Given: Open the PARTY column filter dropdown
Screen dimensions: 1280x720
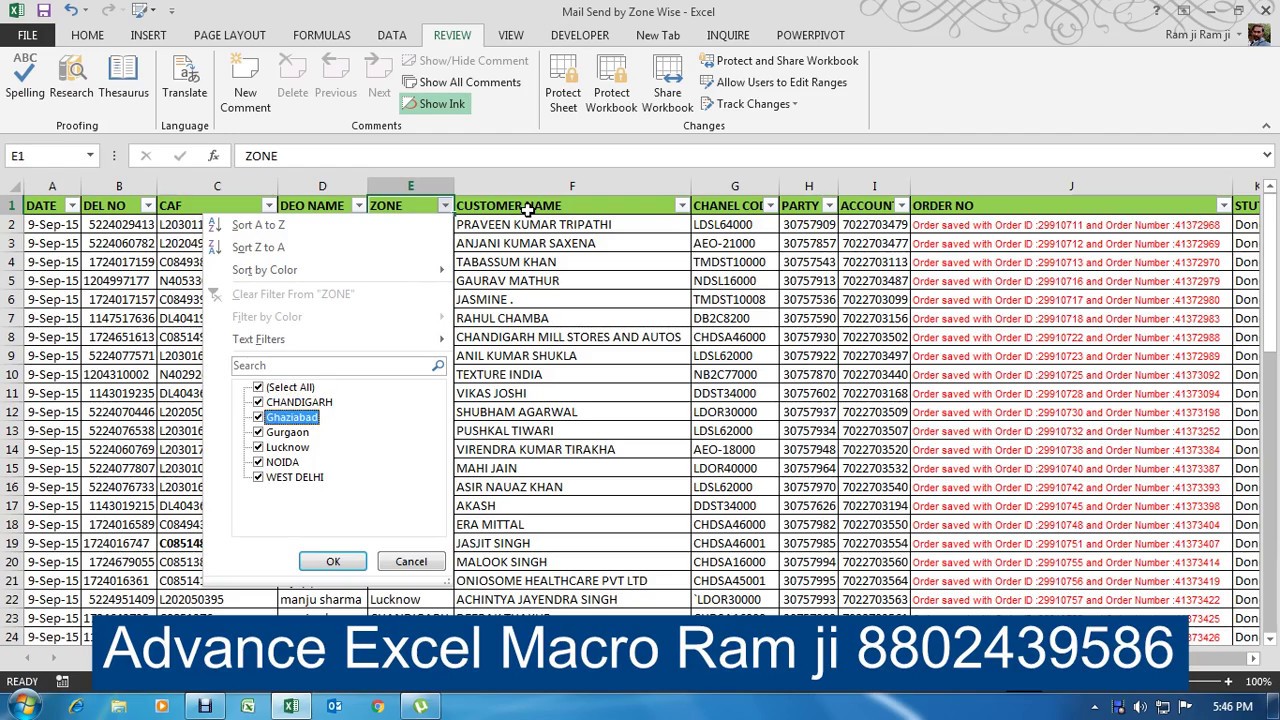Looking at the screenshot, I should coord(829,206).
